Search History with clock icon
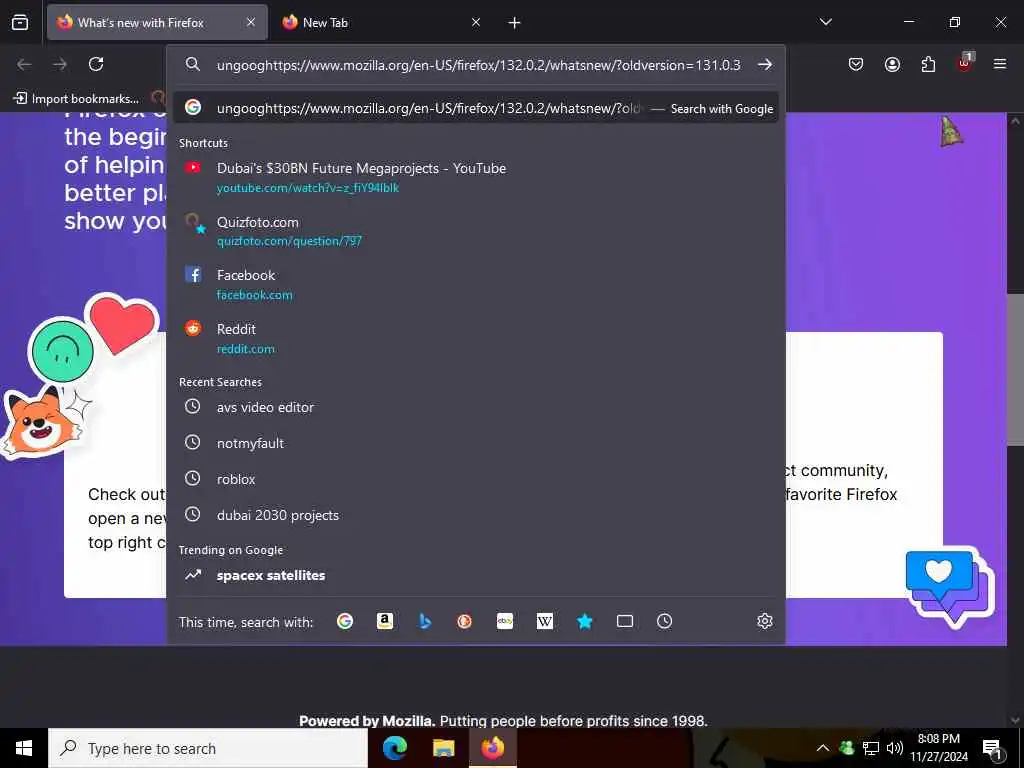The height and width of the screenshot is (768, 1024). pyautogui.click(x=664, y=621)
